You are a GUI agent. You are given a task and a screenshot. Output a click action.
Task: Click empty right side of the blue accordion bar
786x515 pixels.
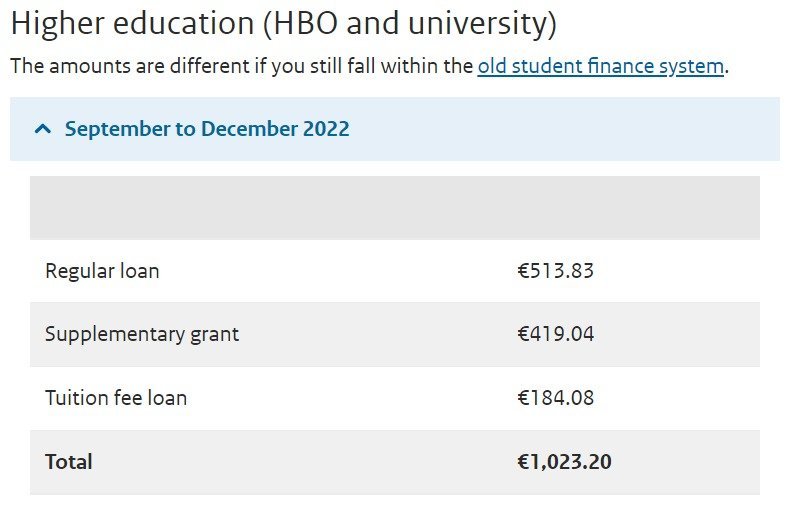click(x=600, y=129)
